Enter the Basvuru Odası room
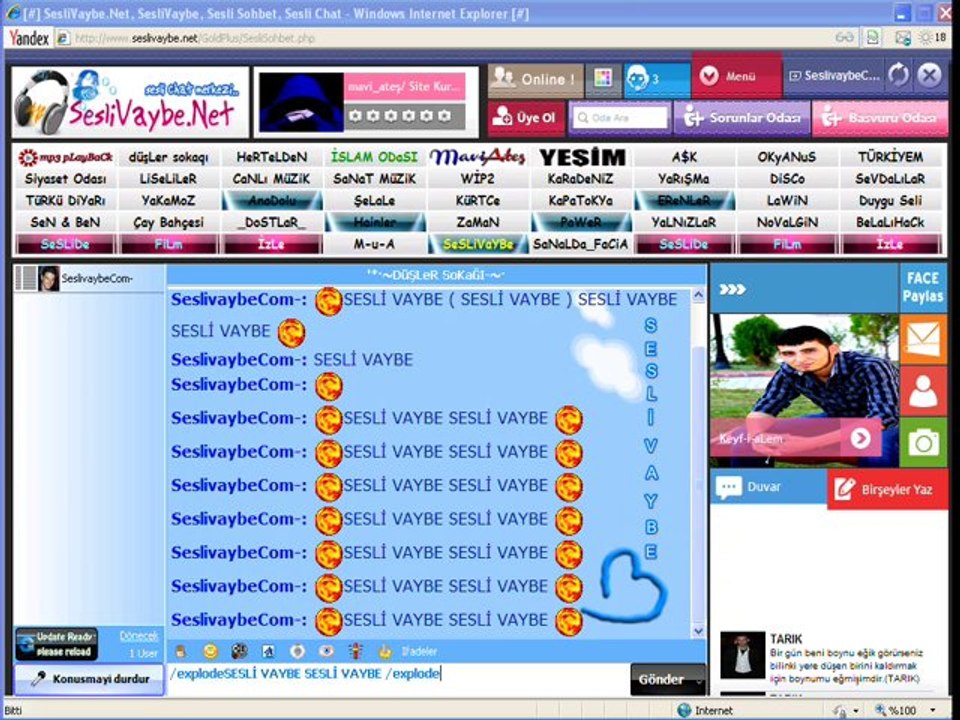Screen dimensions: 960x720 pyautogui.click(x=880, y=118)
